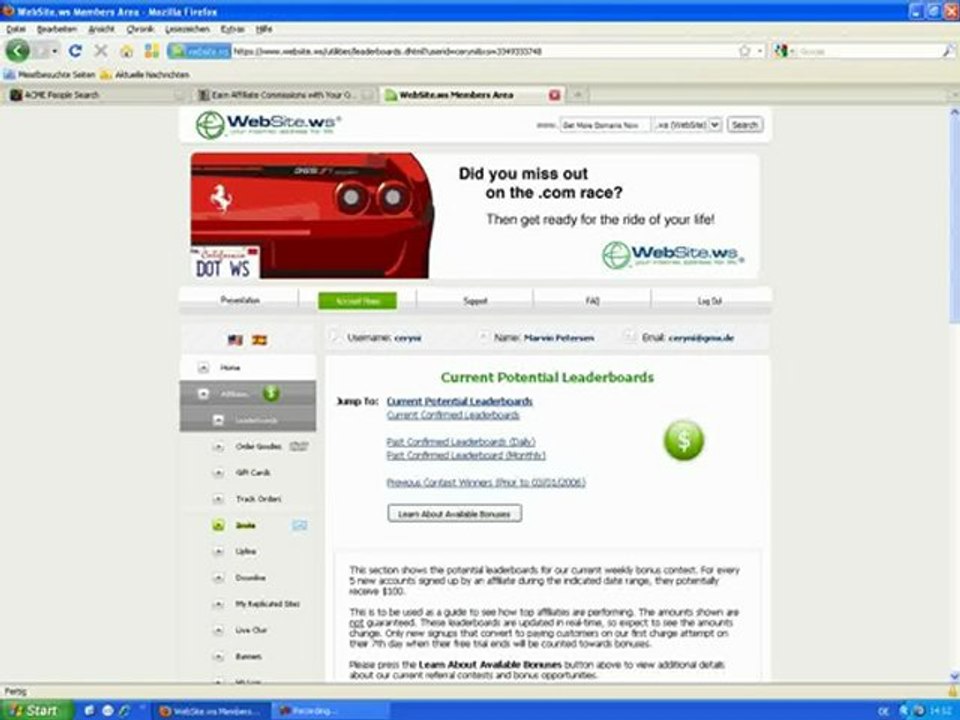Click the Firefox taskbar entry WebSite.ws Members
Screen dimensions: 960x720
click(209, 711)
